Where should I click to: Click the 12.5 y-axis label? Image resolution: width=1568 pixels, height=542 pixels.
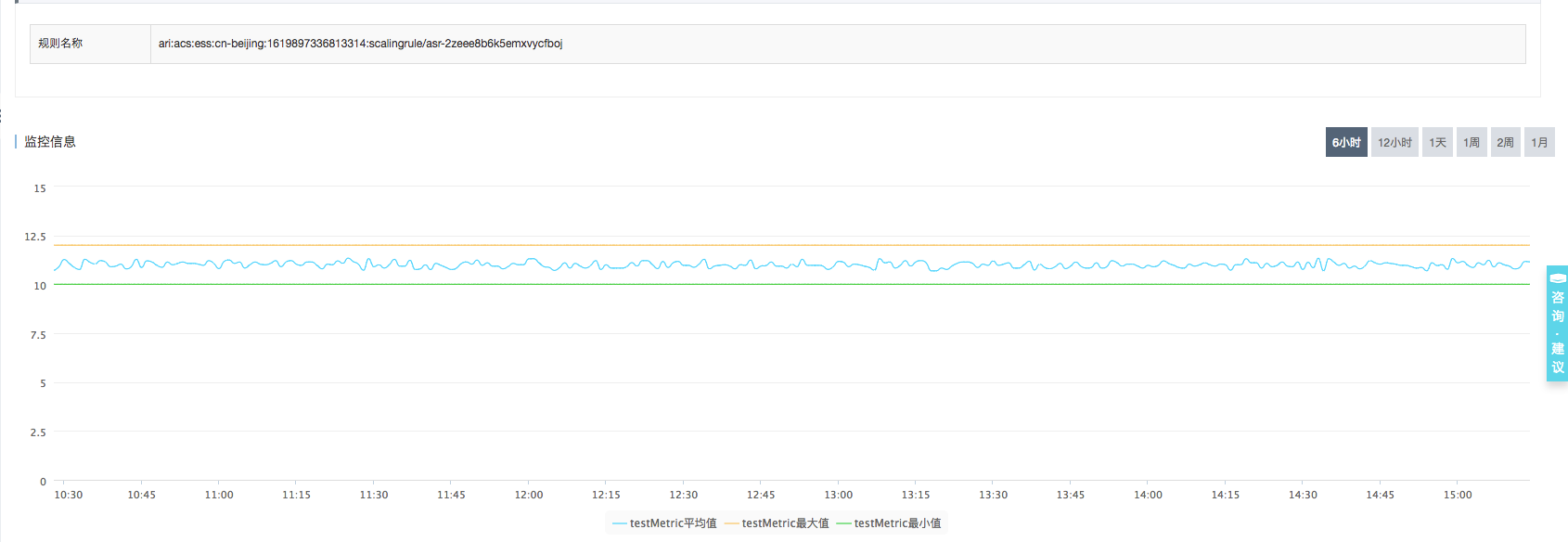click(35, 237)
